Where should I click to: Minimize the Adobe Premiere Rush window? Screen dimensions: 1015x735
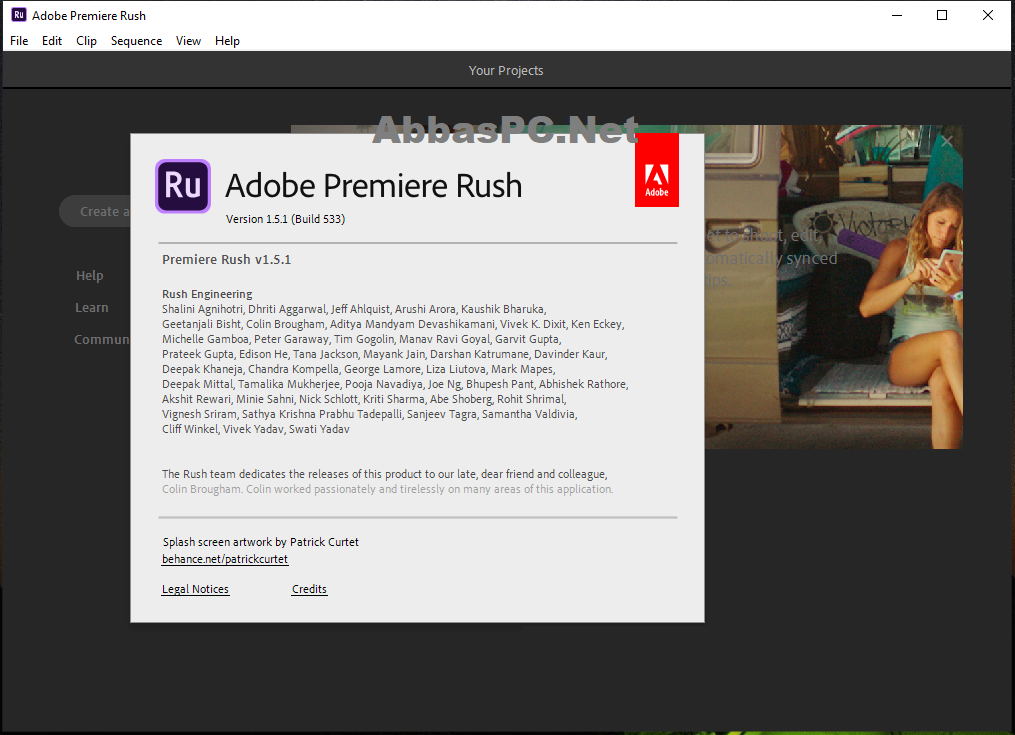[897, 16]
